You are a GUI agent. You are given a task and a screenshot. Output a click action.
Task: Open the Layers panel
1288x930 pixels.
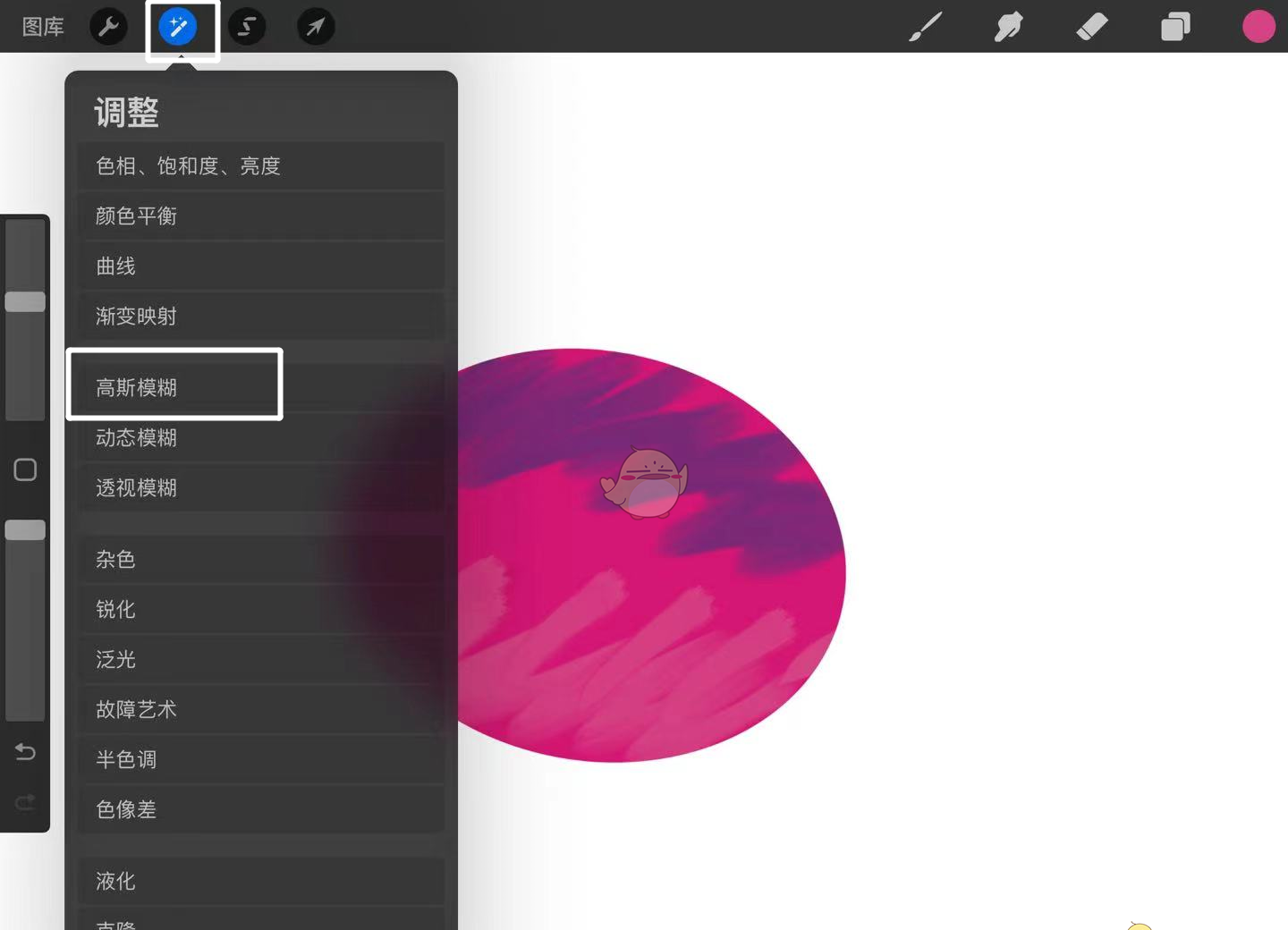click(x=1175, y=27)
